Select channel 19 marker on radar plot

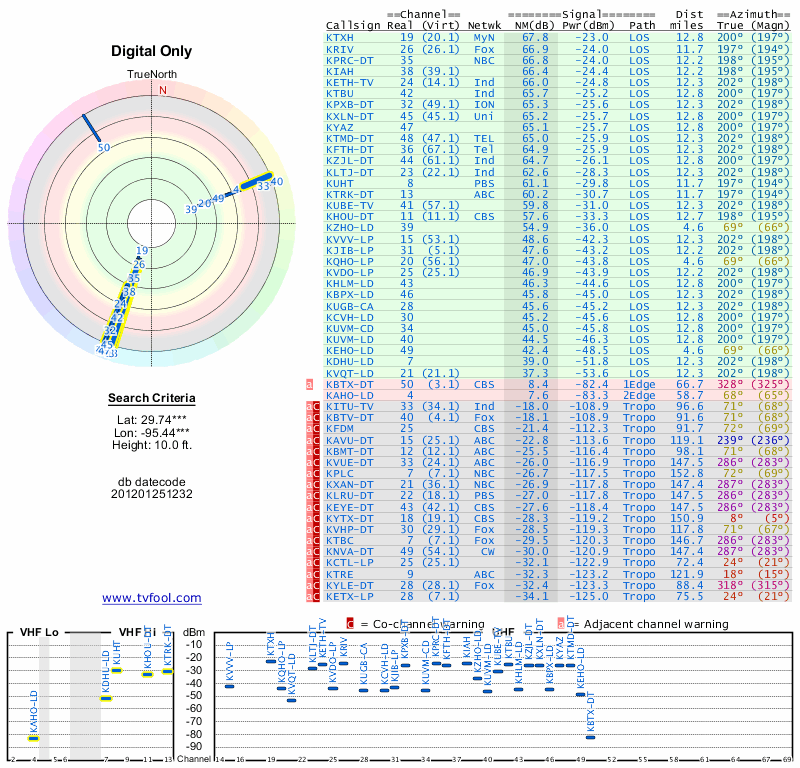142,251
